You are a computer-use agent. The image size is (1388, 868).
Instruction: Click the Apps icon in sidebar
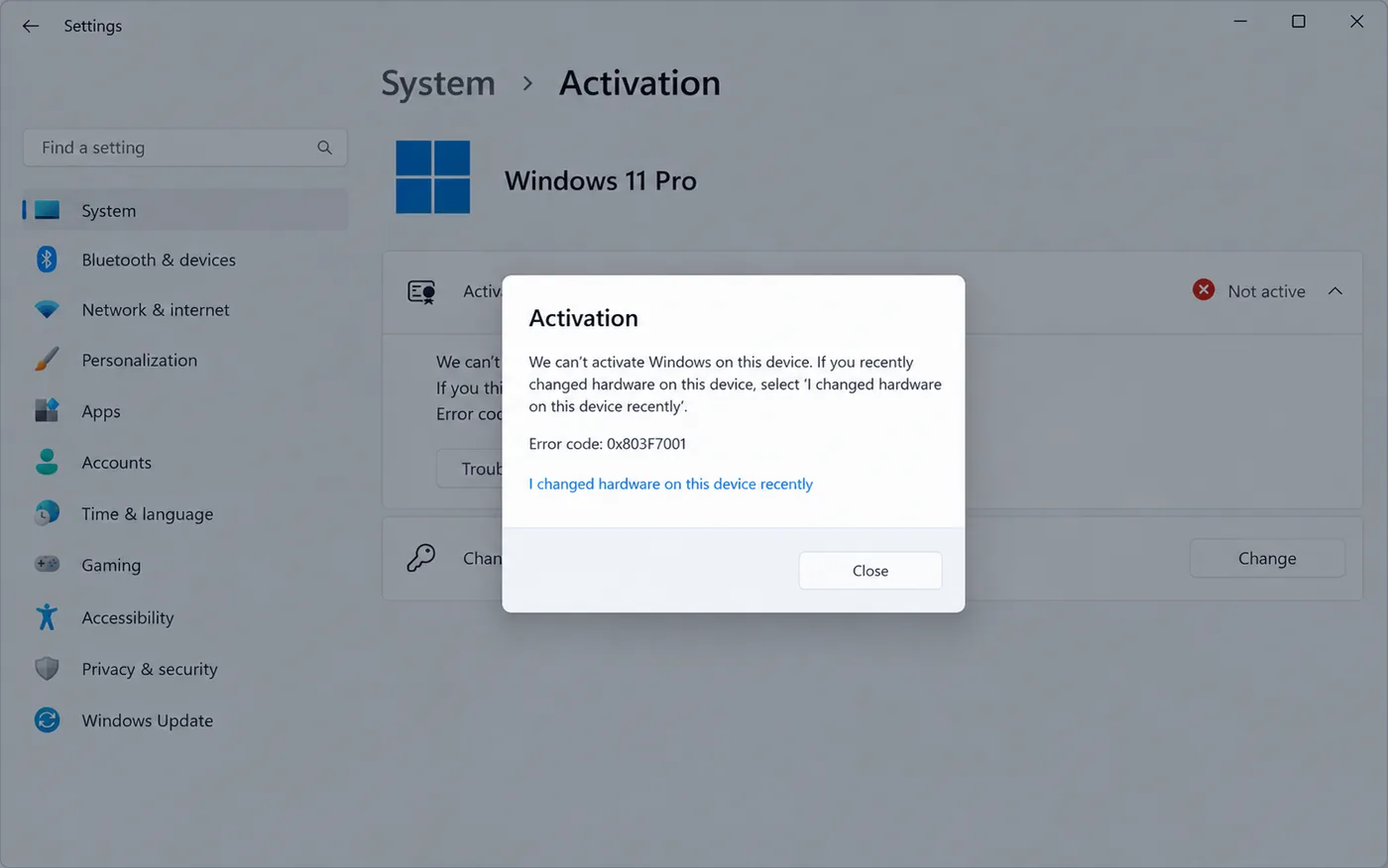click(47, 410)
